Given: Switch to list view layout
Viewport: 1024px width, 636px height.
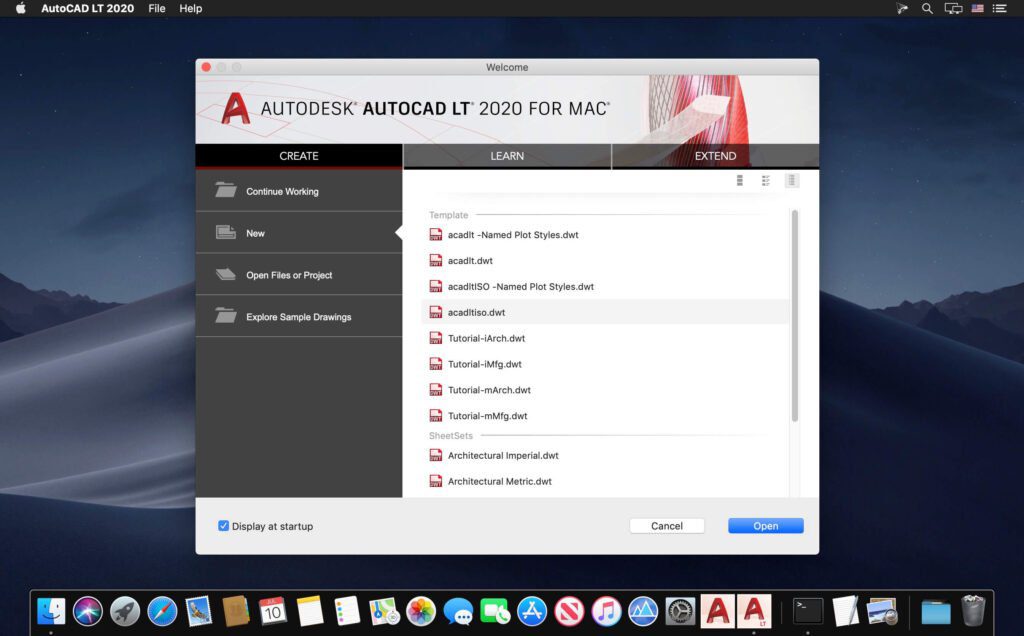Looking at the screenshot, I should pyautogui.click(x=738, y=180).
